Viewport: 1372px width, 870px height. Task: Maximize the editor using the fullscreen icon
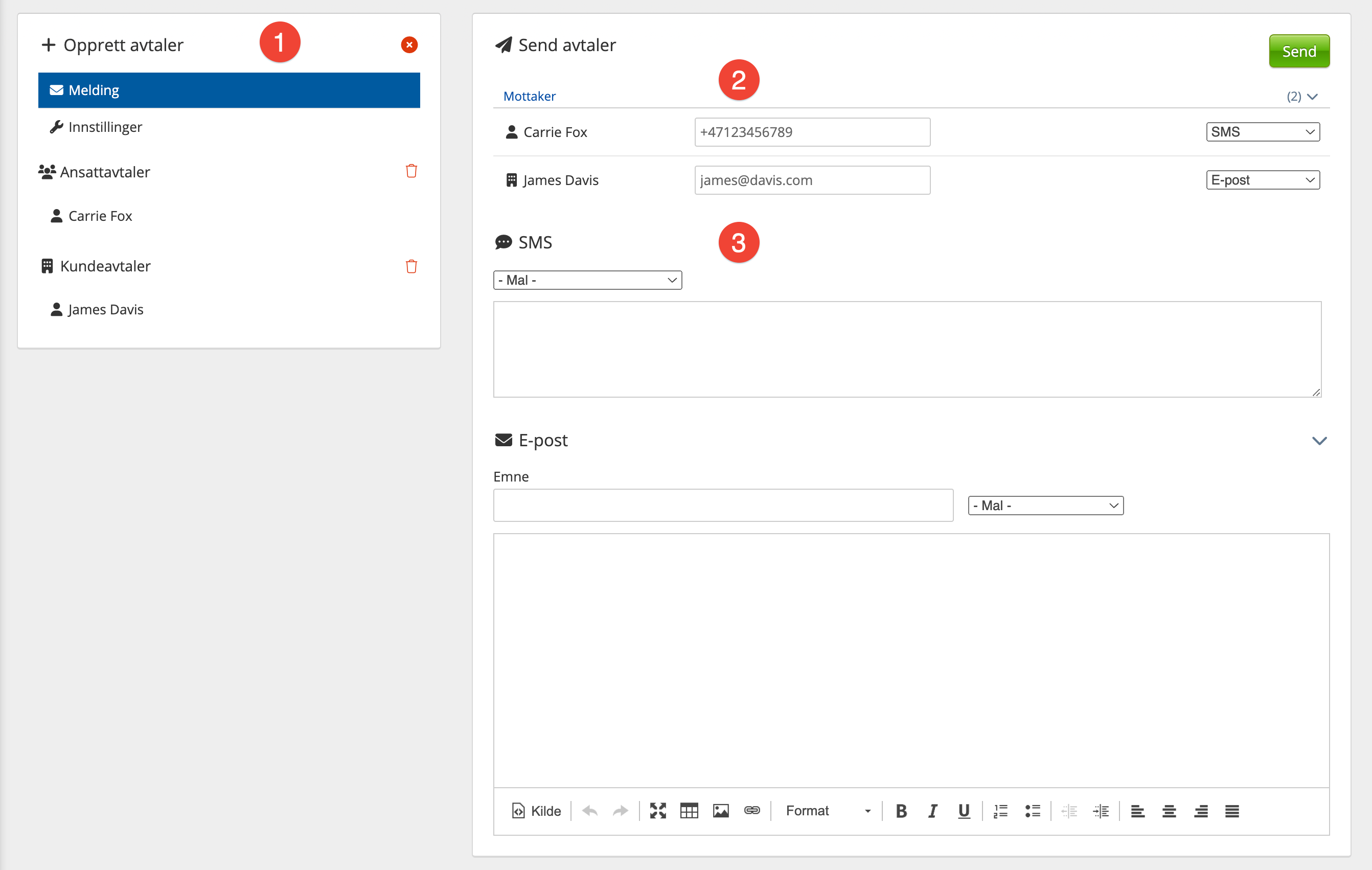click(657, 811)
